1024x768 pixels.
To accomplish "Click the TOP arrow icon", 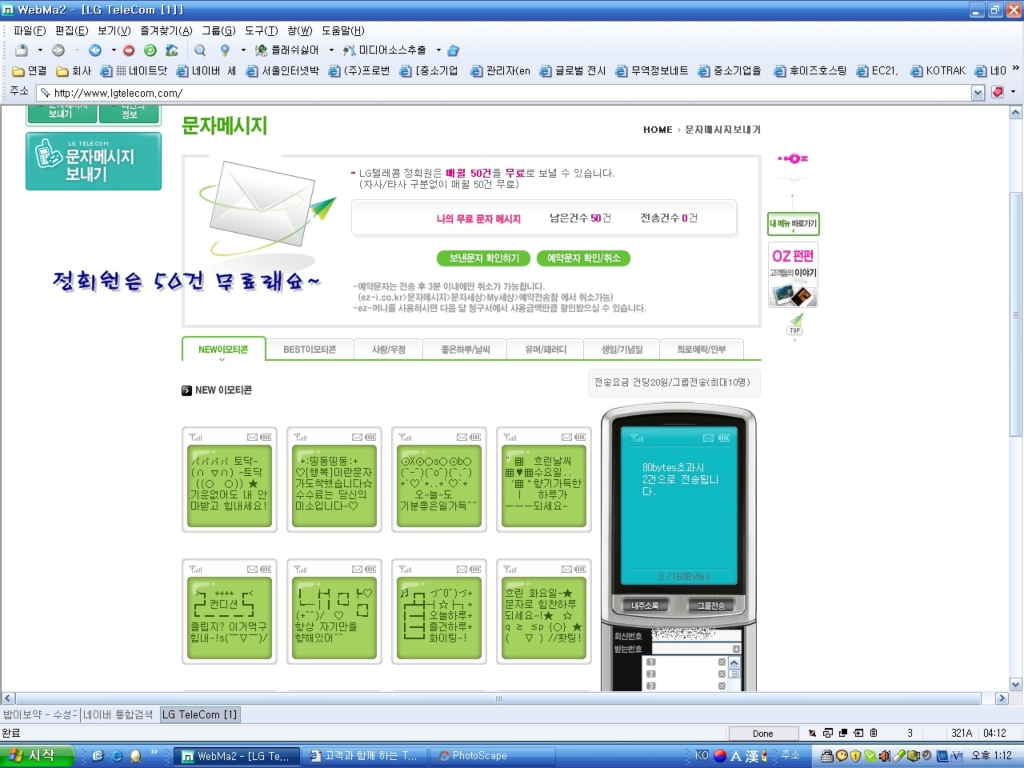I will click(795, 325).
